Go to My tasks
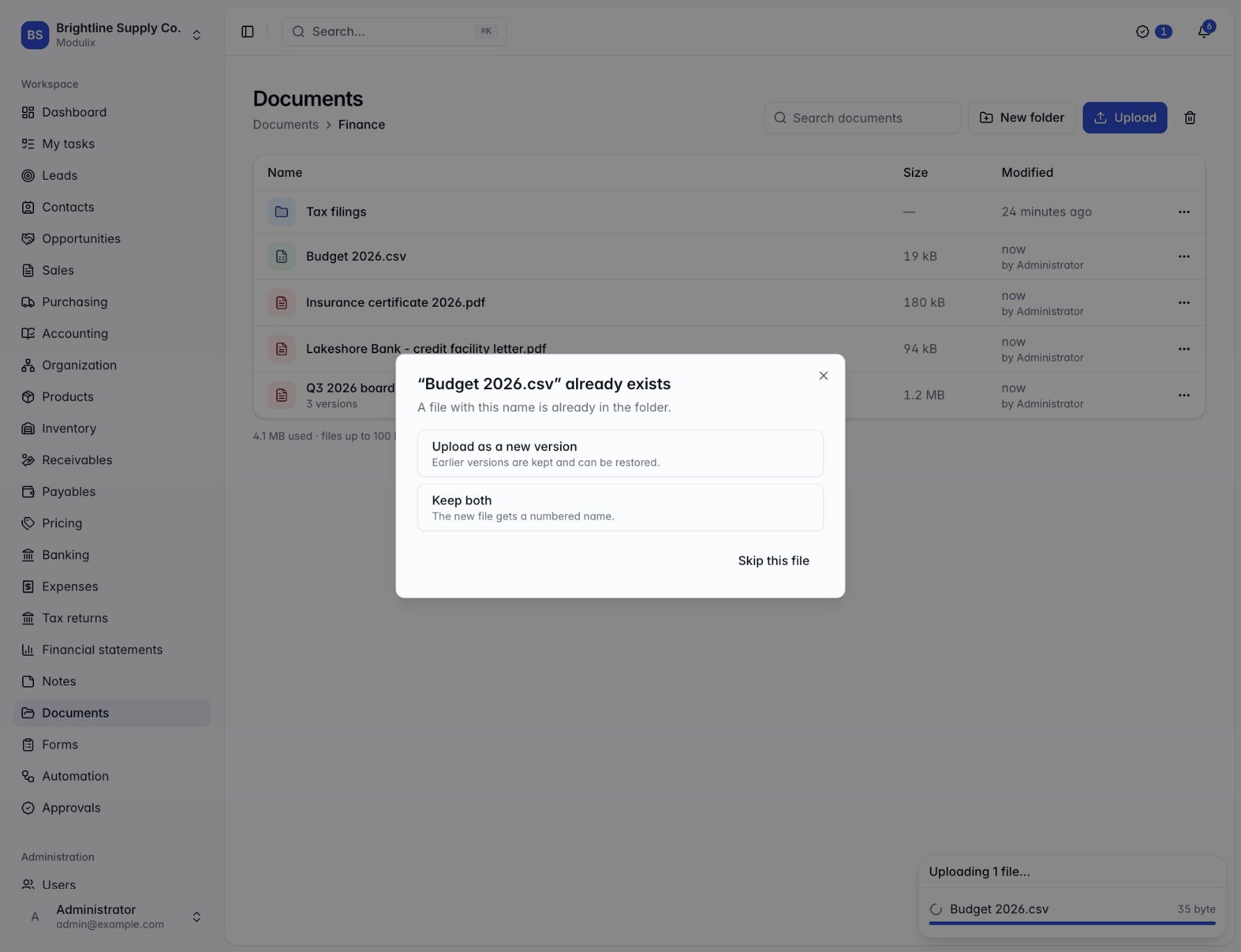 [x=112, y=144]
